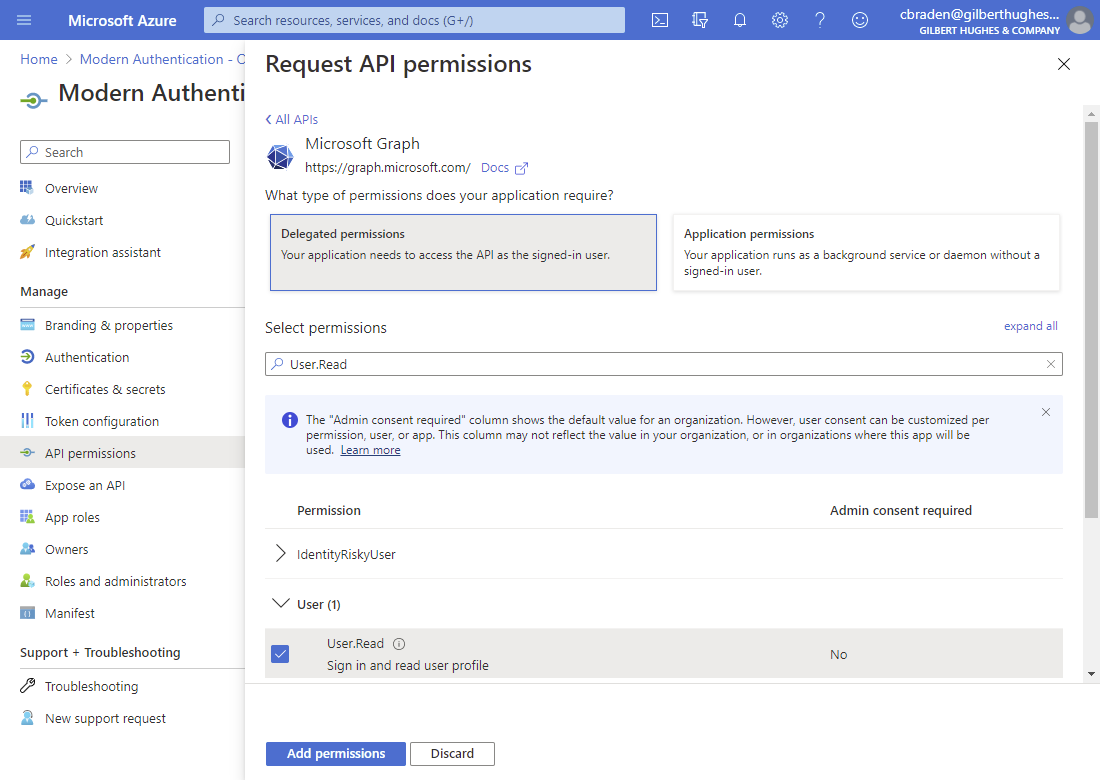This screenshot has width=1100, height=780.
Task: Open the portal hamburger menu
Action: coord(24,20)
